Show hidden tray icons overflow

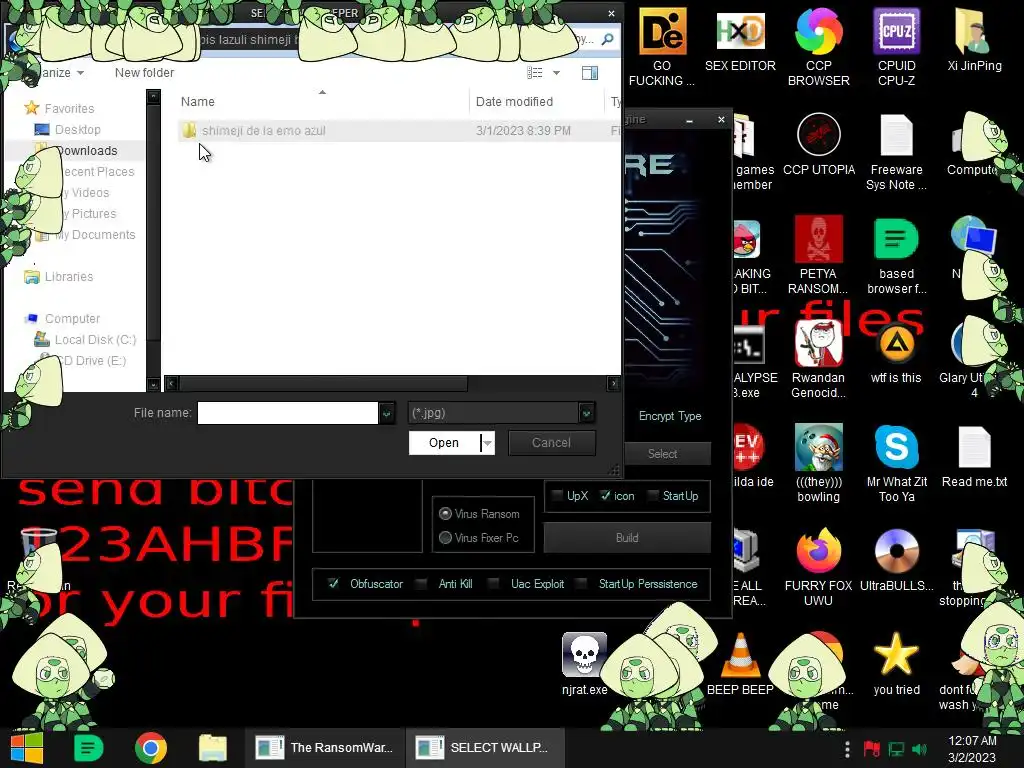click(847, 748)
